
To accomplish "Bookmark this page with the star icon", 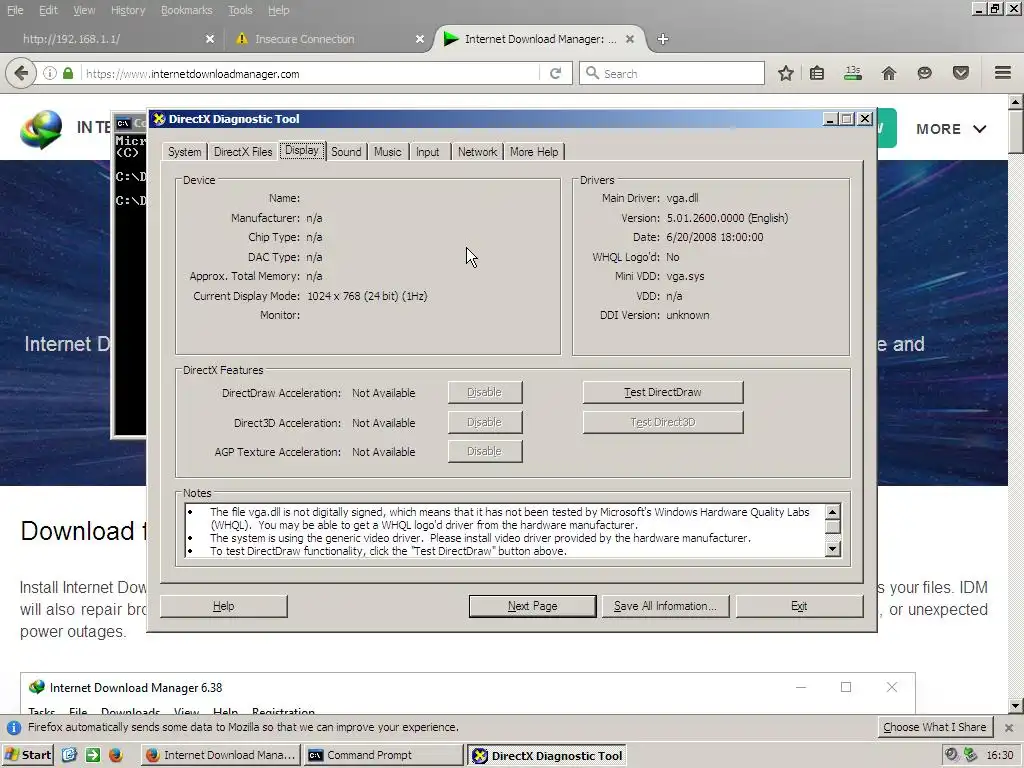I will pyautogui.click(x=786, y=73).
